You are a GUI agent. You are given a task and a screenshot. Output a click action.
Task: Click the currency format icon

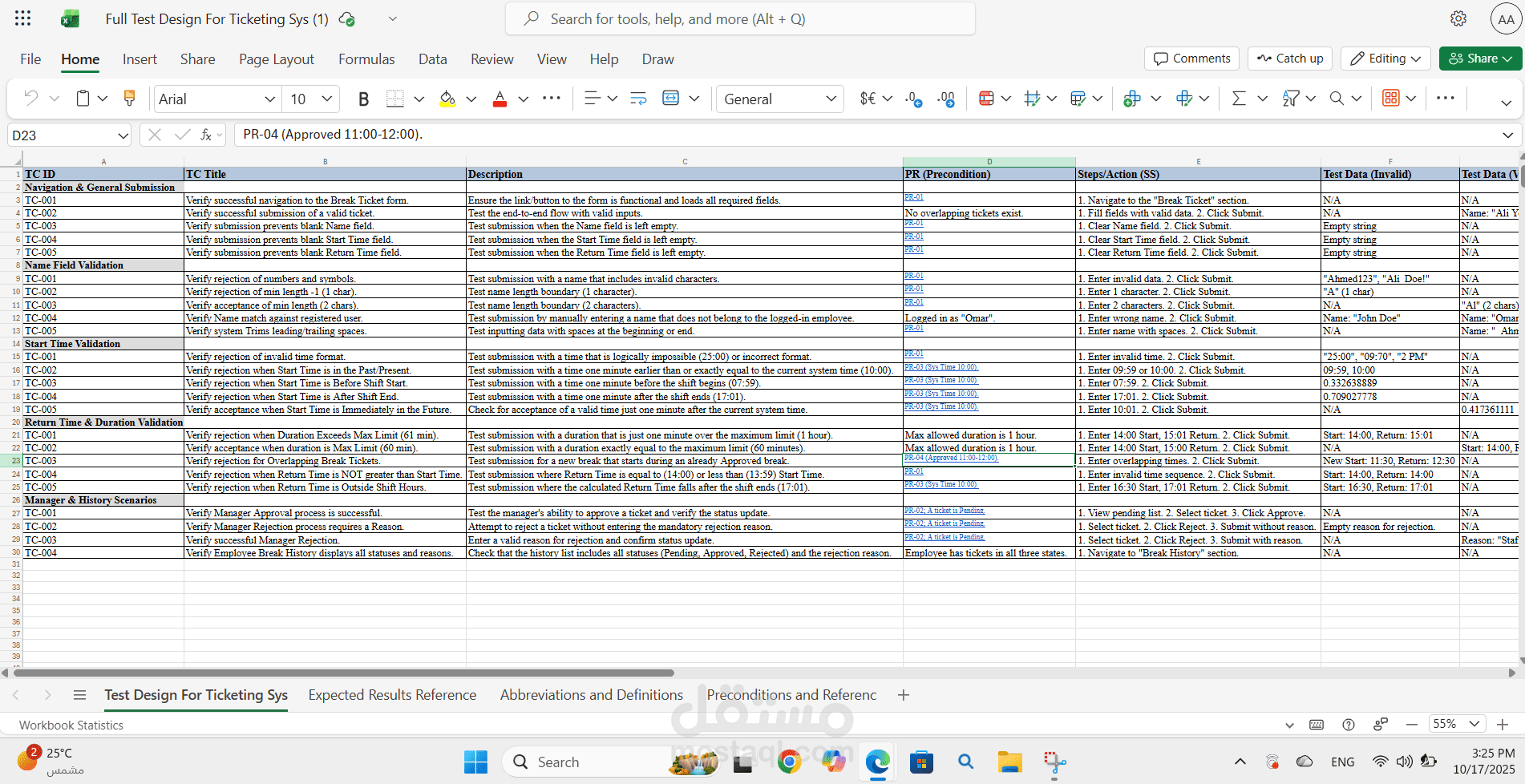tap(868, 99)
